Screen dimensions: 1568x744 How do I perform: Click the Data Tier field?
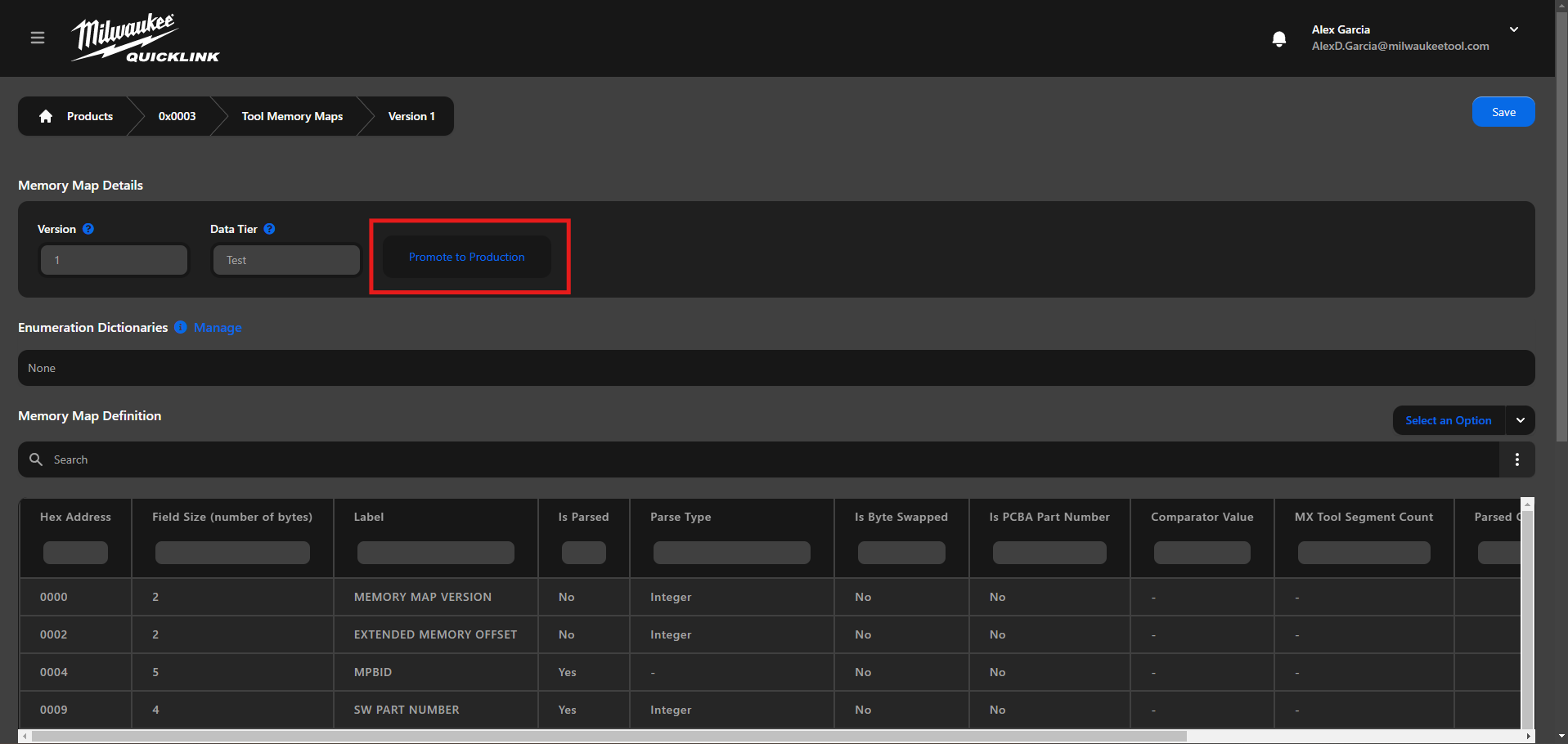tap(286, 260)
